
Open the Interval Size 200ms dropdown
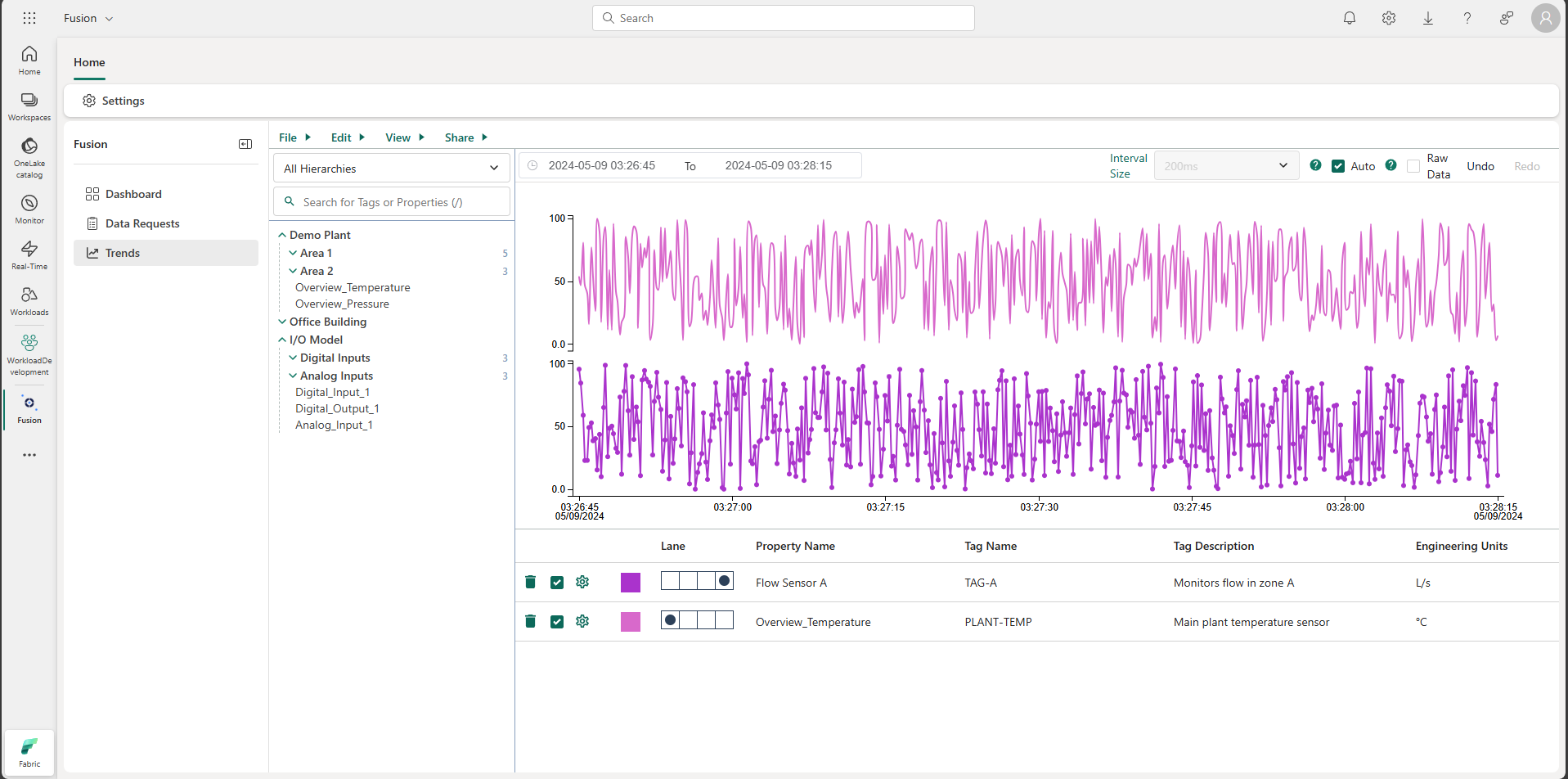point(1226,166)
